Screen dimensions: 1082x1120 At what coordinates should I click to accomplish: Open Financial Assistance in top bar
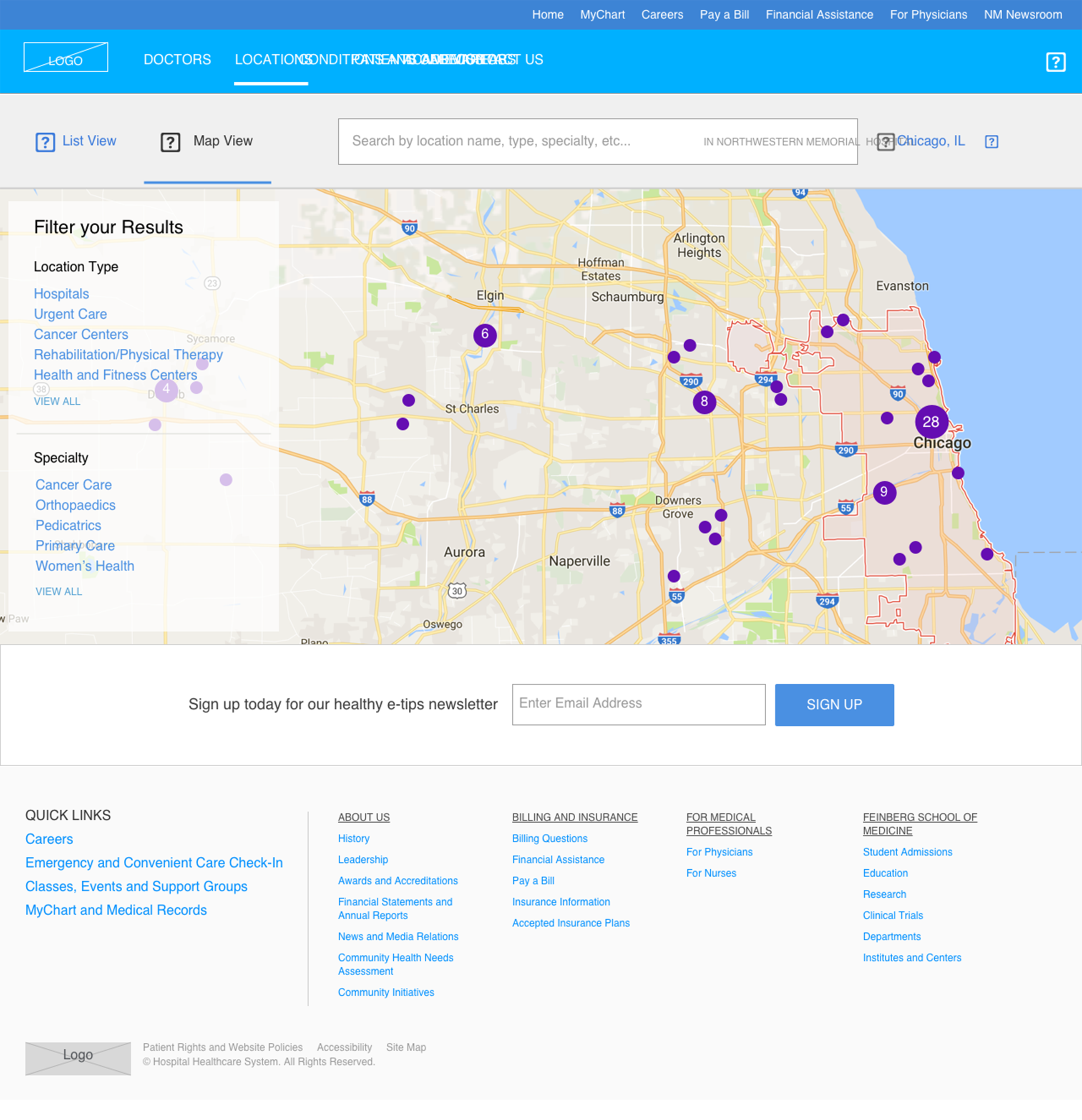819,15
